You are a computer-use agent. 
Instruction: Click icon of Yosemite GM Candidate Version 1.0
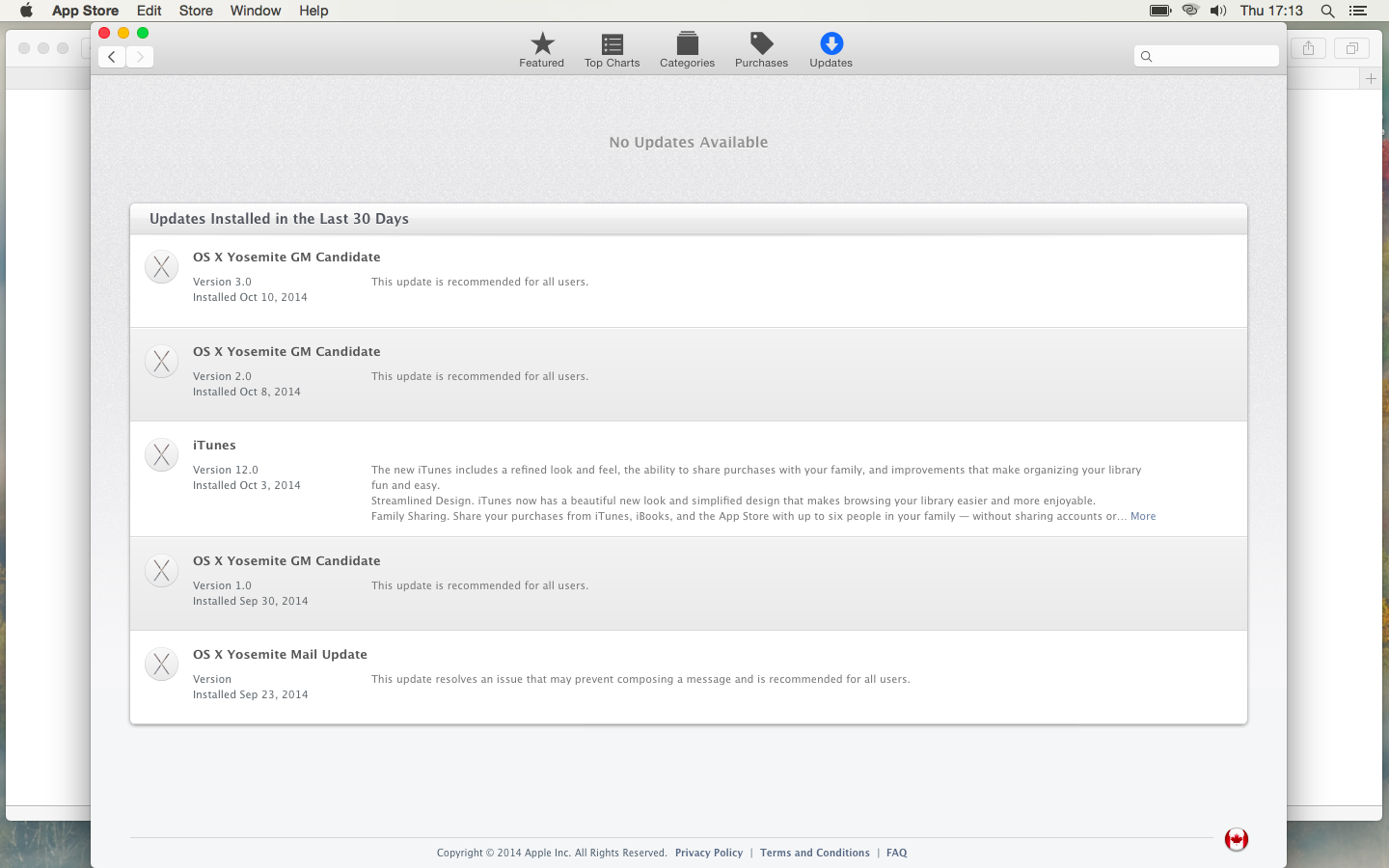click(162, 571)
